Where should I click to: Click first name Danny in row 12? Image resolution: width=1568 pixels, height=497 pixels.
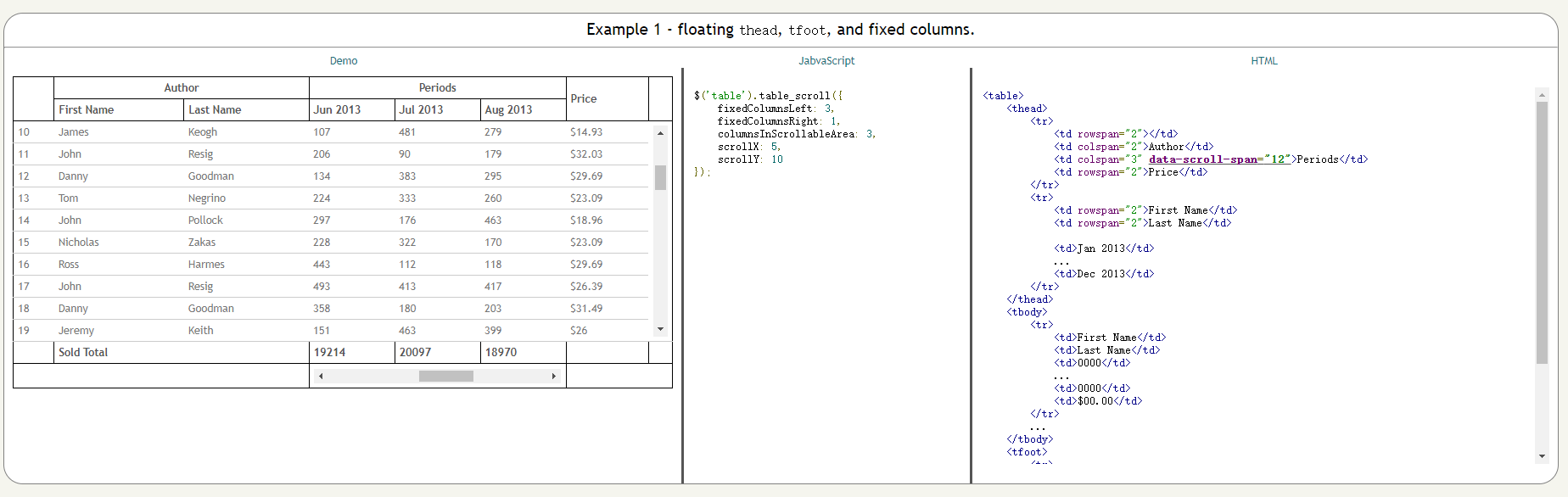73,176
